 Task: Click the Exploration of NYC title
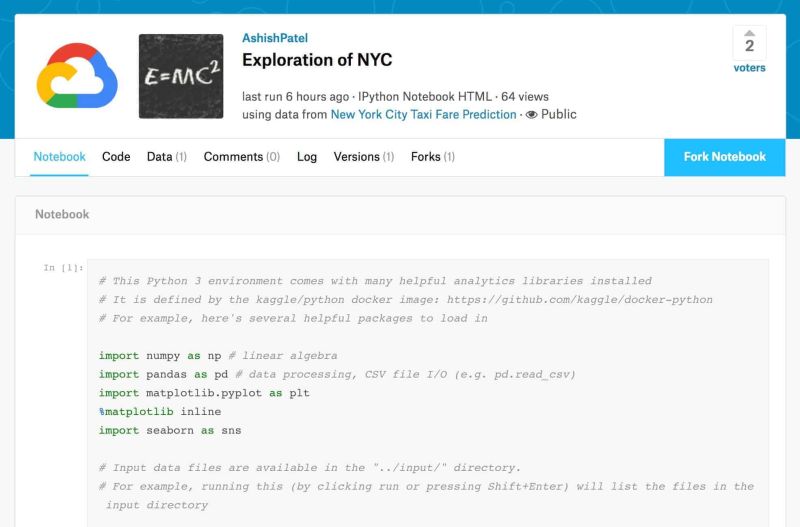317,60
